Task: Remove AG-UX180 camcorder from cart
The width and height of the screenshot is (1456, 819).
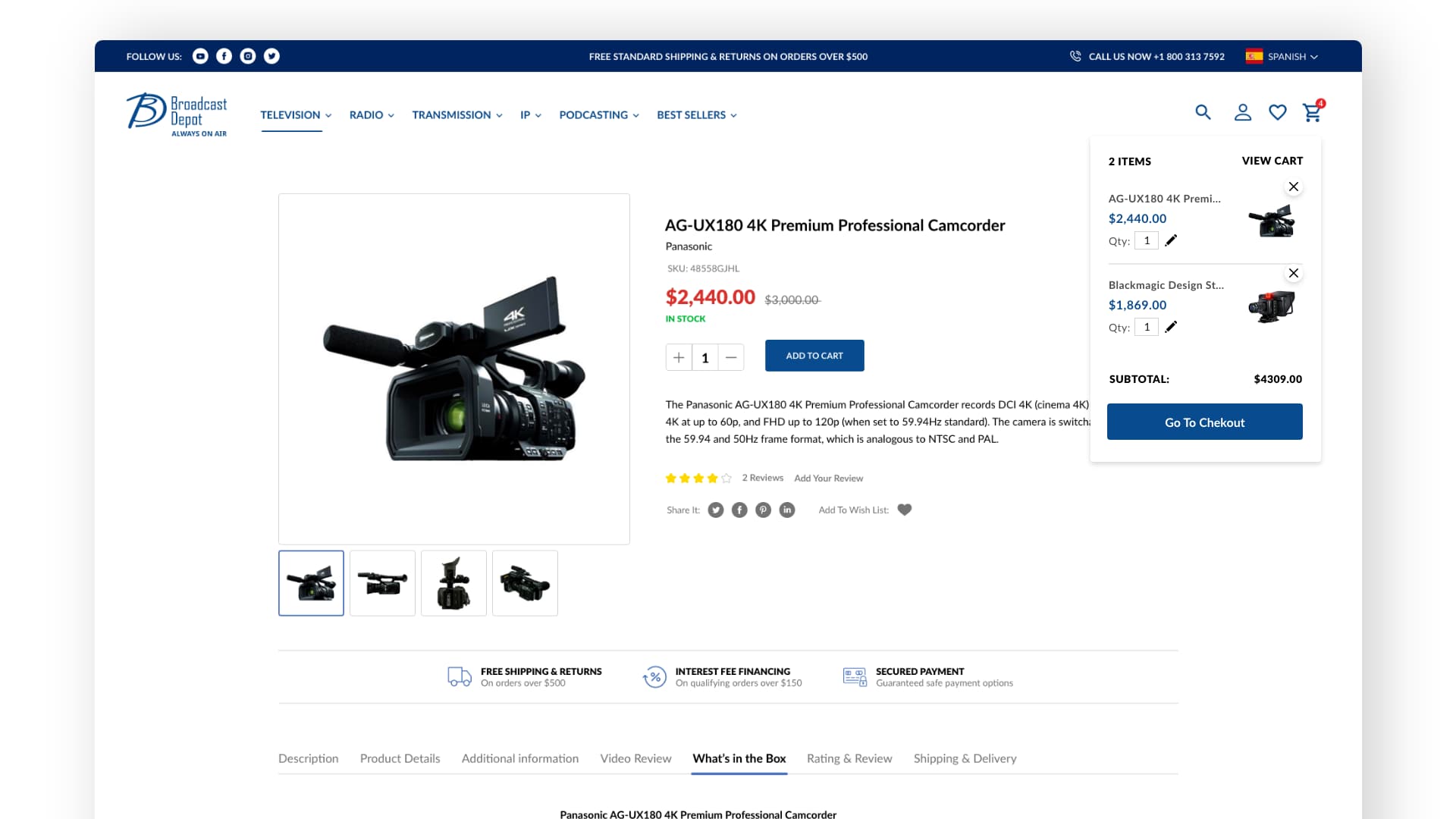Action: [x=1294, y=187]
